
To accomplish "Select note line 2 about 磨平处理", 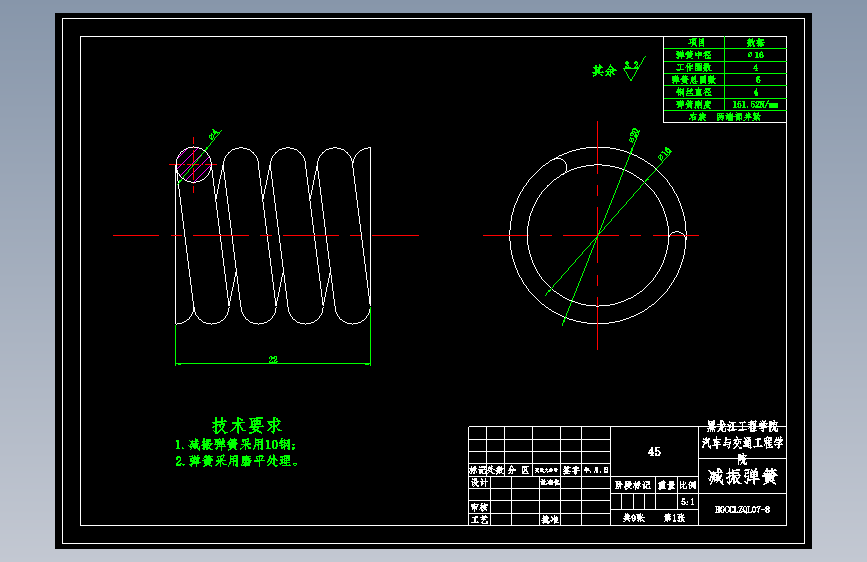I will click(x=237, y=461).
